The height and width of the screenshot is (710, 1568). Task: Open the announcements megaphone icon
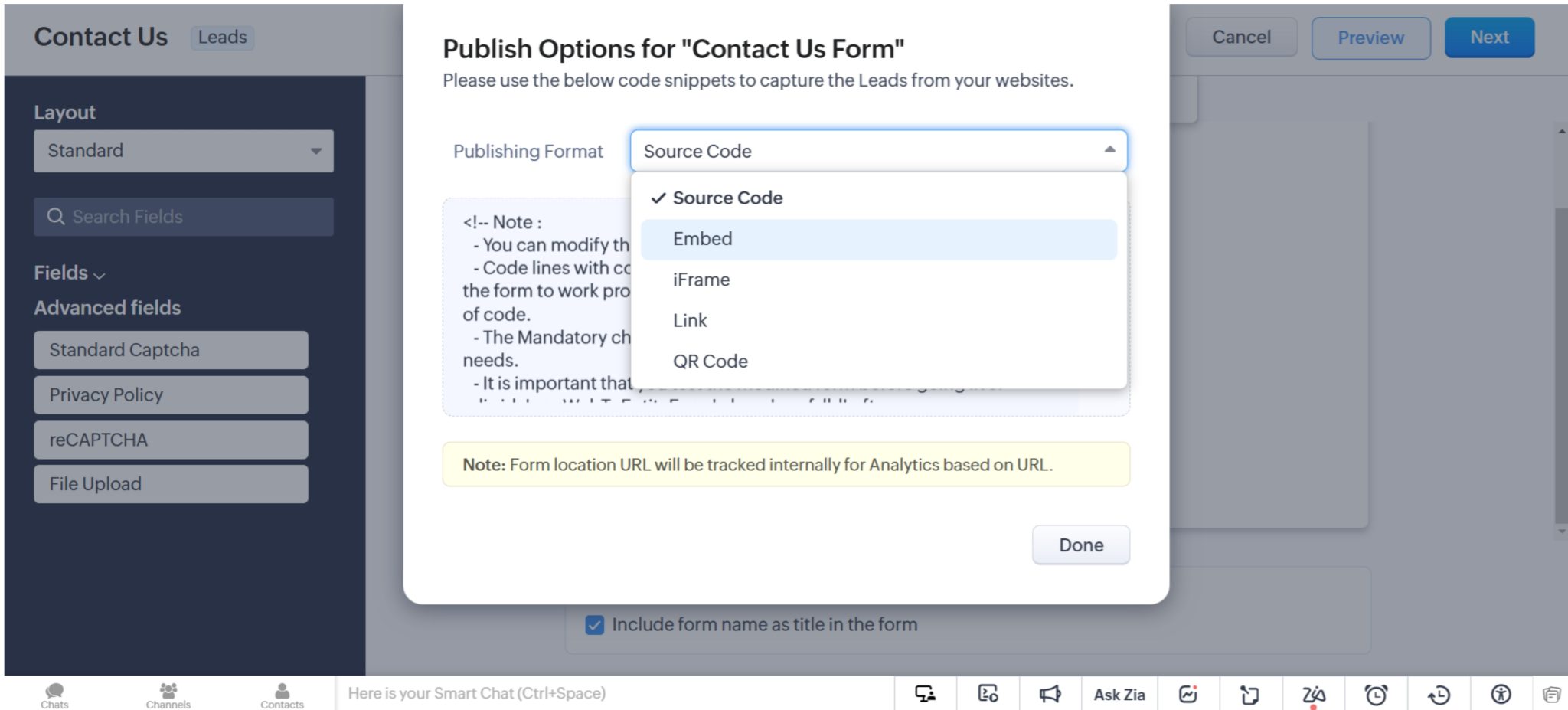click(x=1050, y=693)
